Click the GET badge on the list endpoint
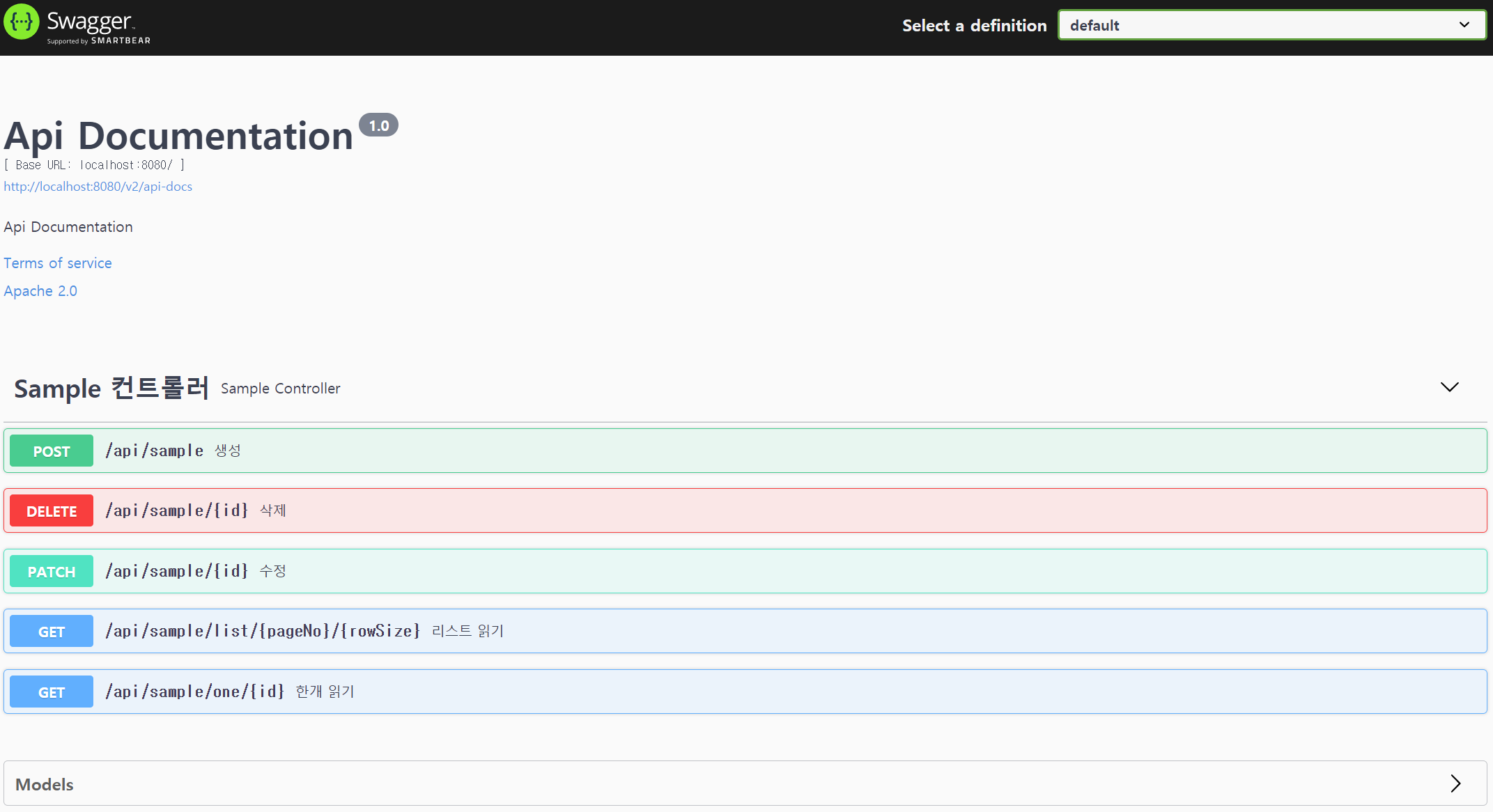Image resolution: width=1493 pixels, height=812 pixels. [x=51, y=631]
